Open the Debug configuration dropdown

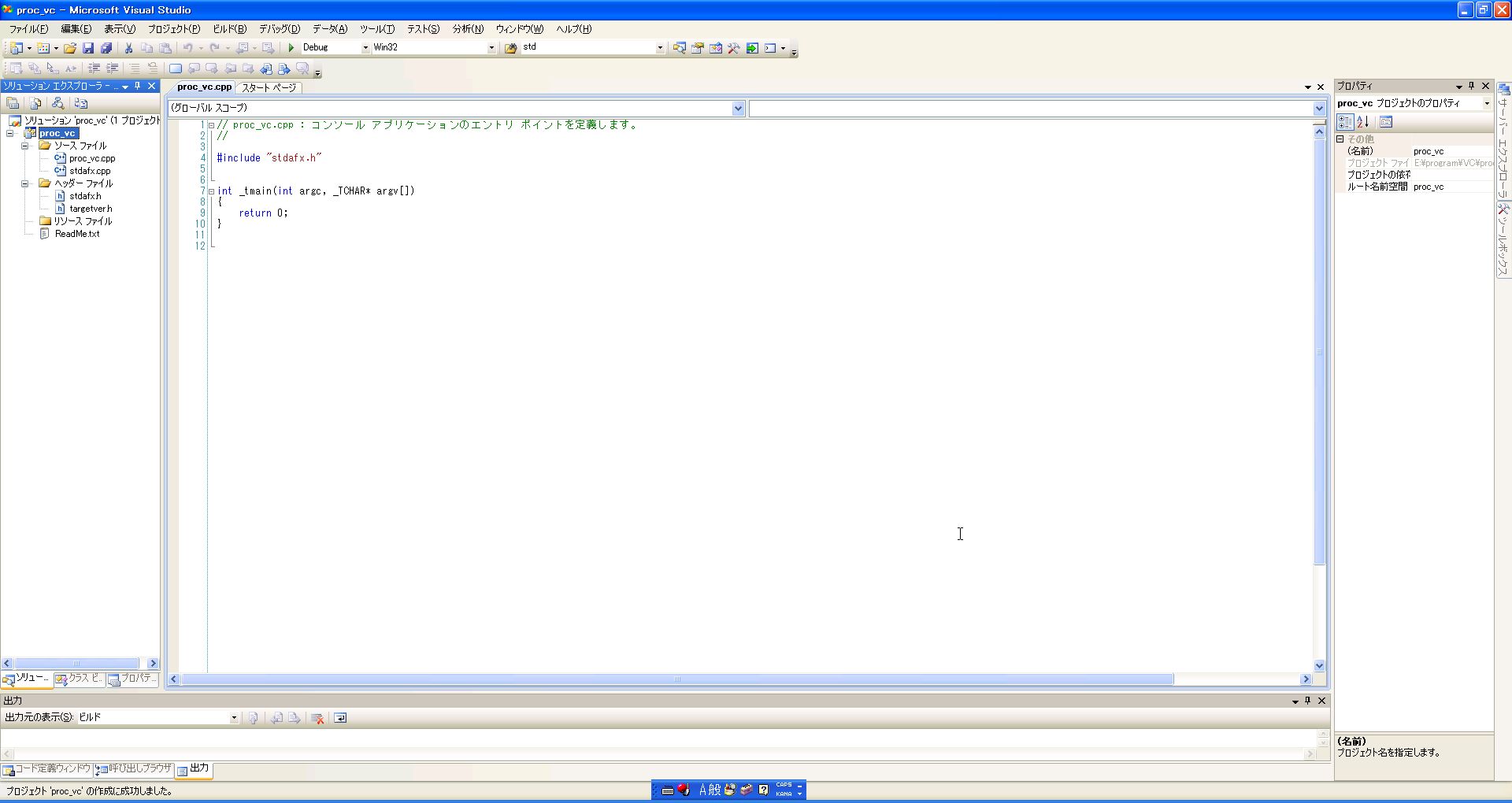pos(365,48)
